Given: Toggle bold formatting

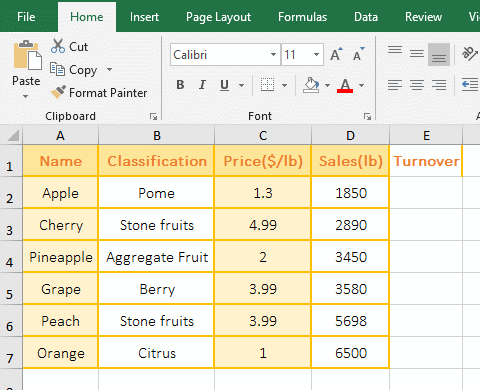Looking at the screenshot, I should (x=180, y=85).
